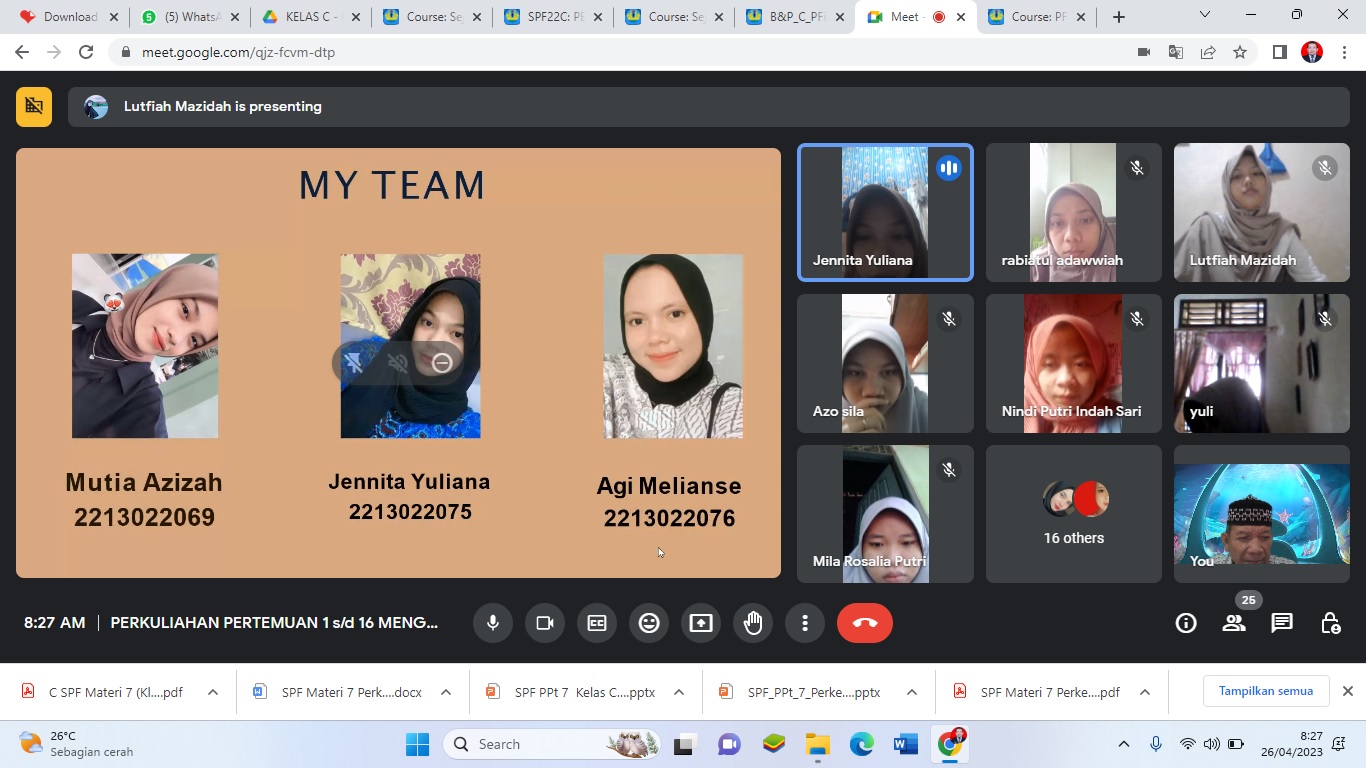Viewport: 1366px width, 768px height.
Task: Open meeting details info icon
Action: pyautogui.click(x=1186, y=623)
